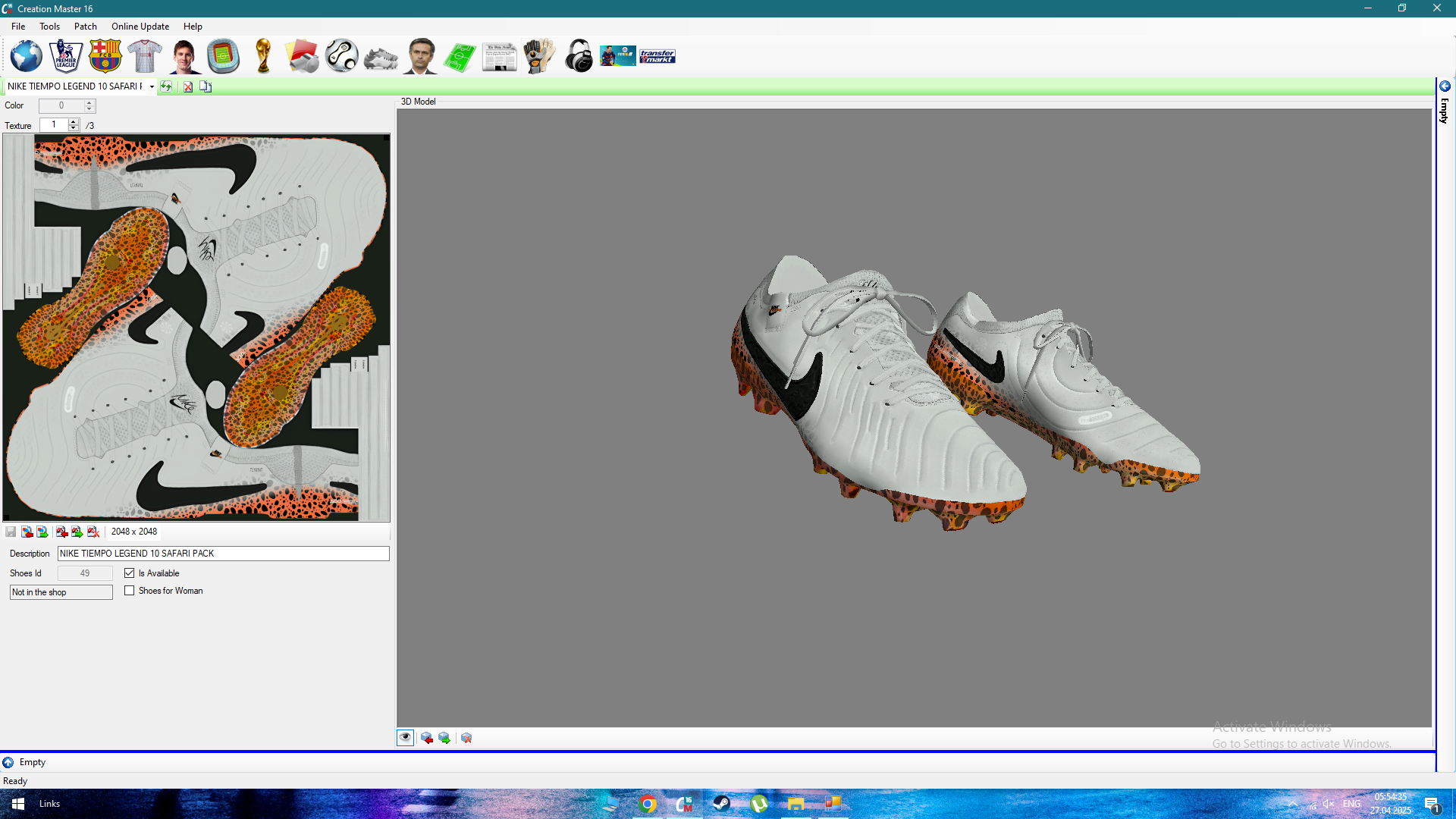Open the Help menu
This screenshot has height=819, width=1456.
[193, 27]
